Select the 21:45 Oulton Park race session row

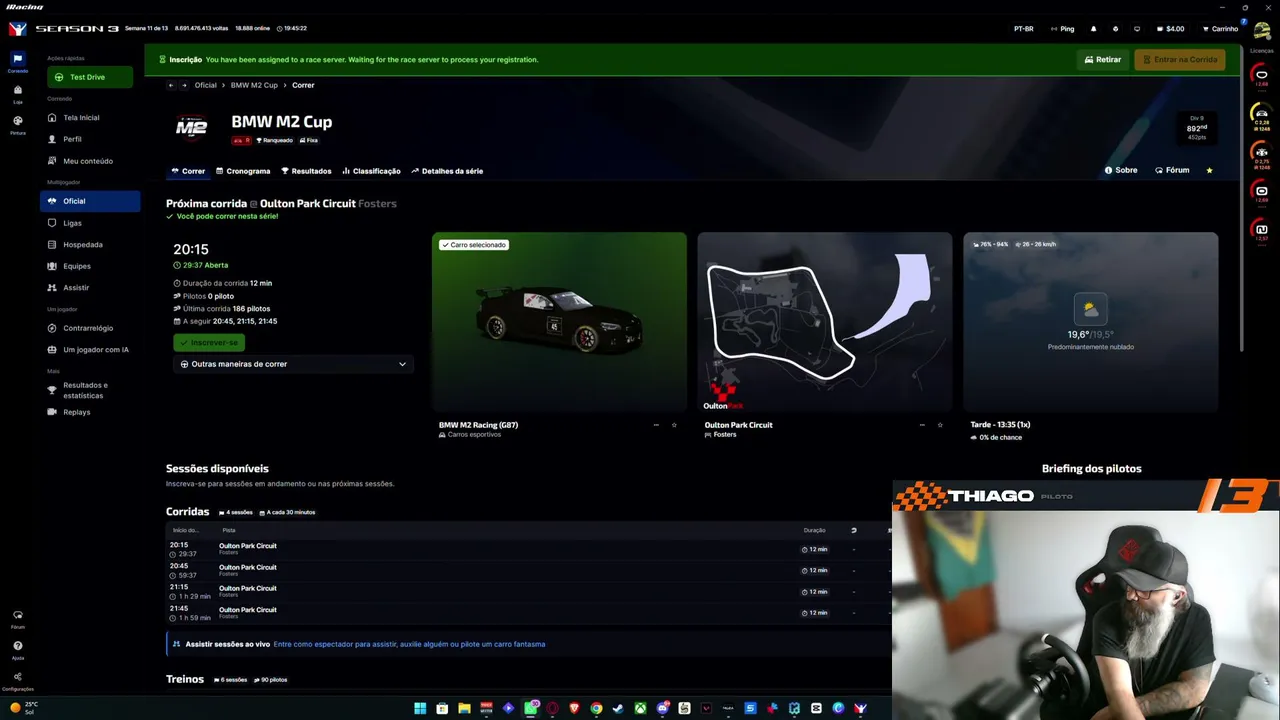click(x=528, y=613)
